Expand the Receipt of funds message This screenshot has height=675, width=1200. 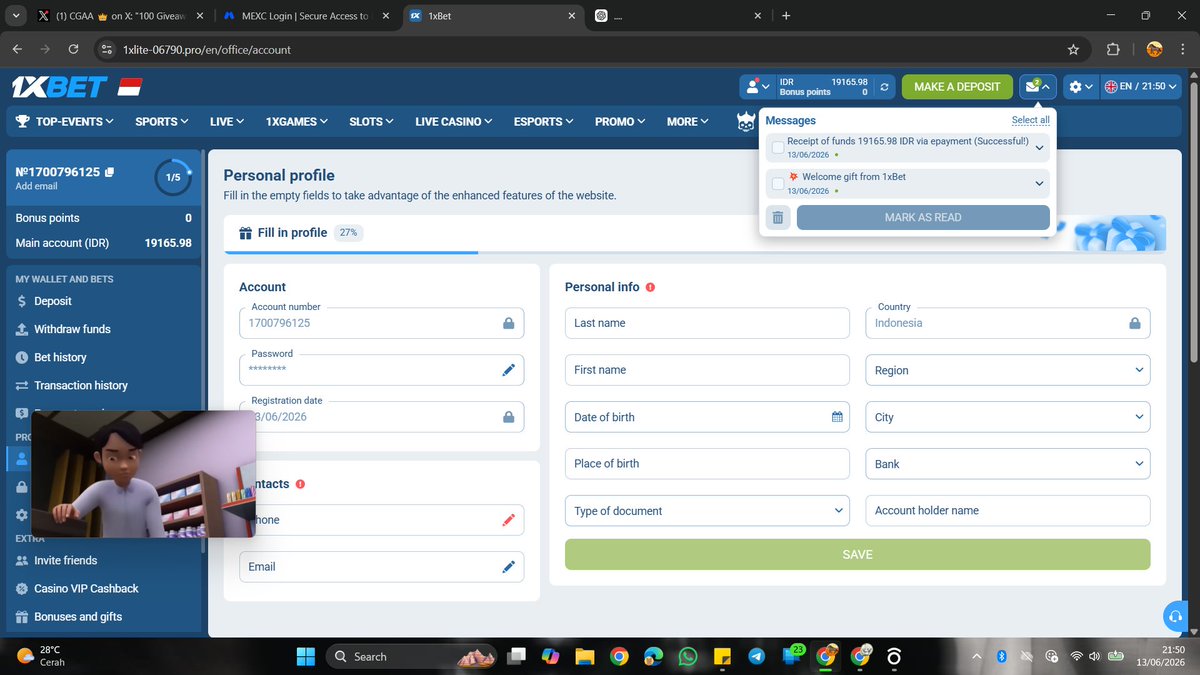pos(1039,148)
